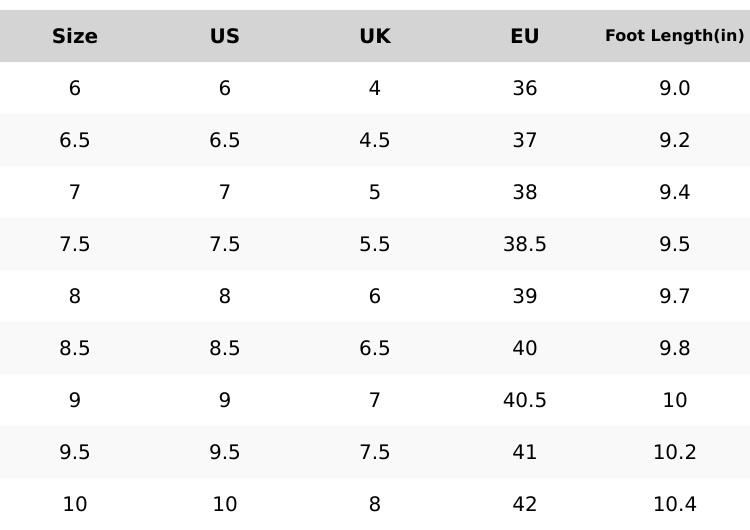
Task: Select the EU 39 cell
Action: coord(525,296)
